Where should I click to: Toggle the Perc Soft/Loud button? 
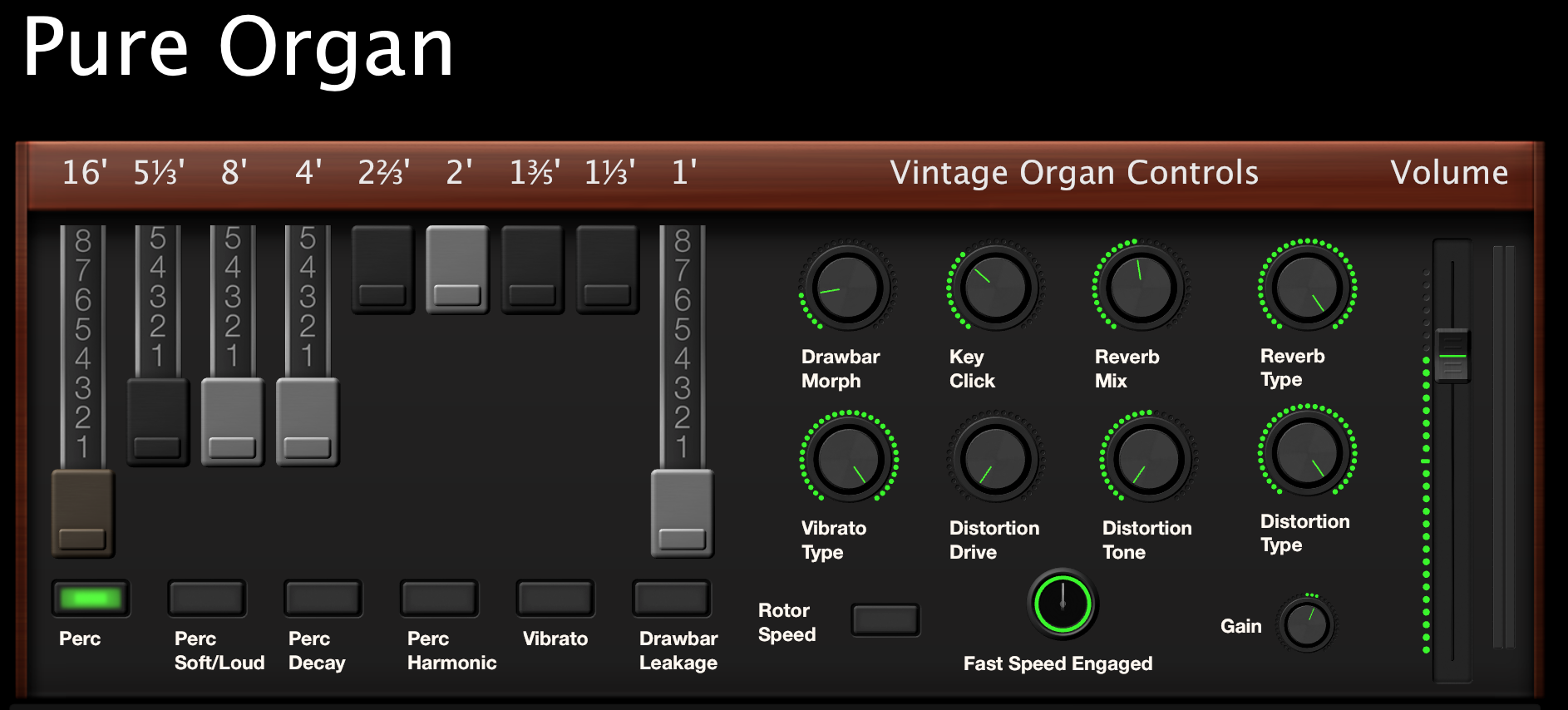pos(207,598)
